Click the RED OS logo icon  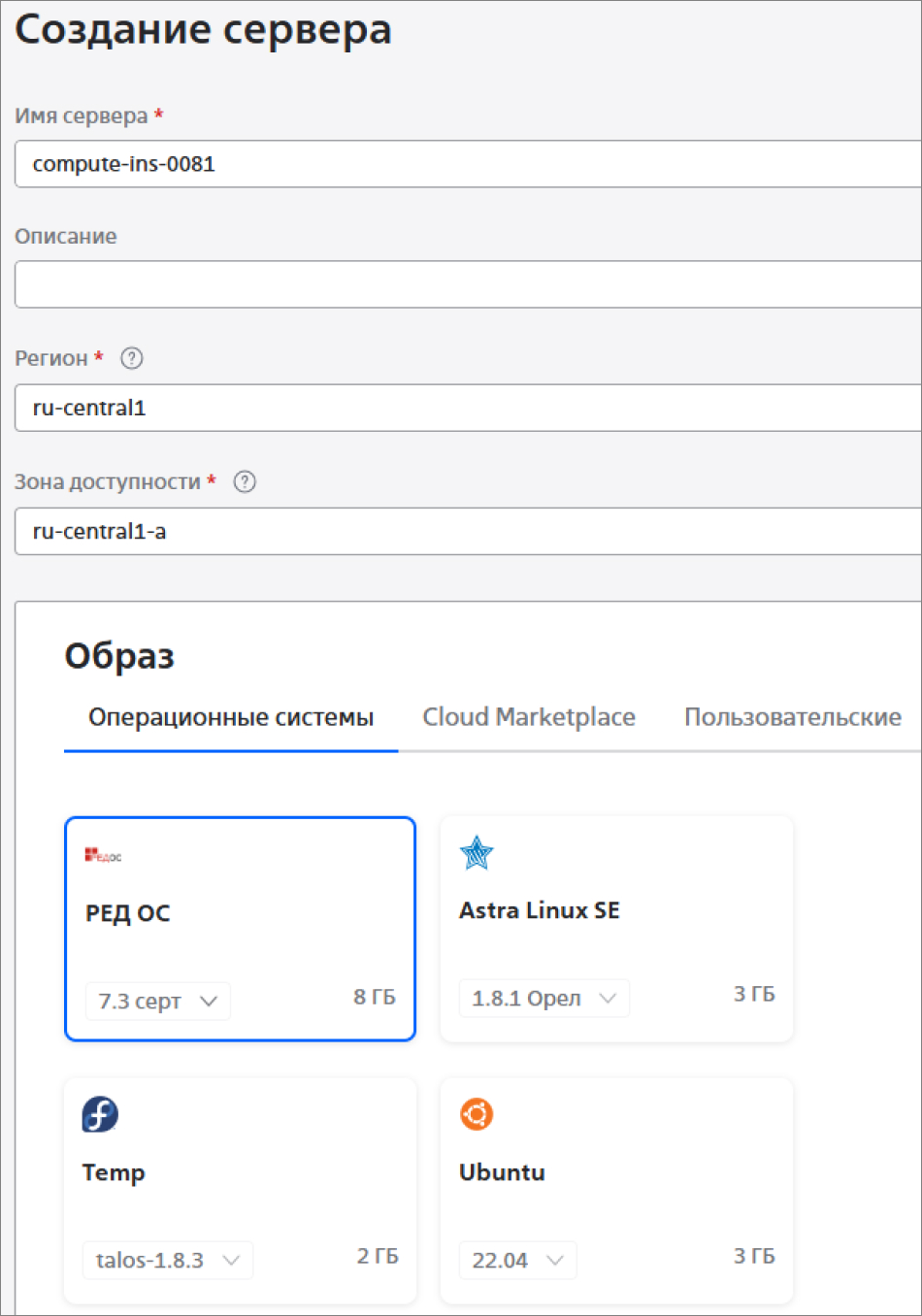pos(102,855)
